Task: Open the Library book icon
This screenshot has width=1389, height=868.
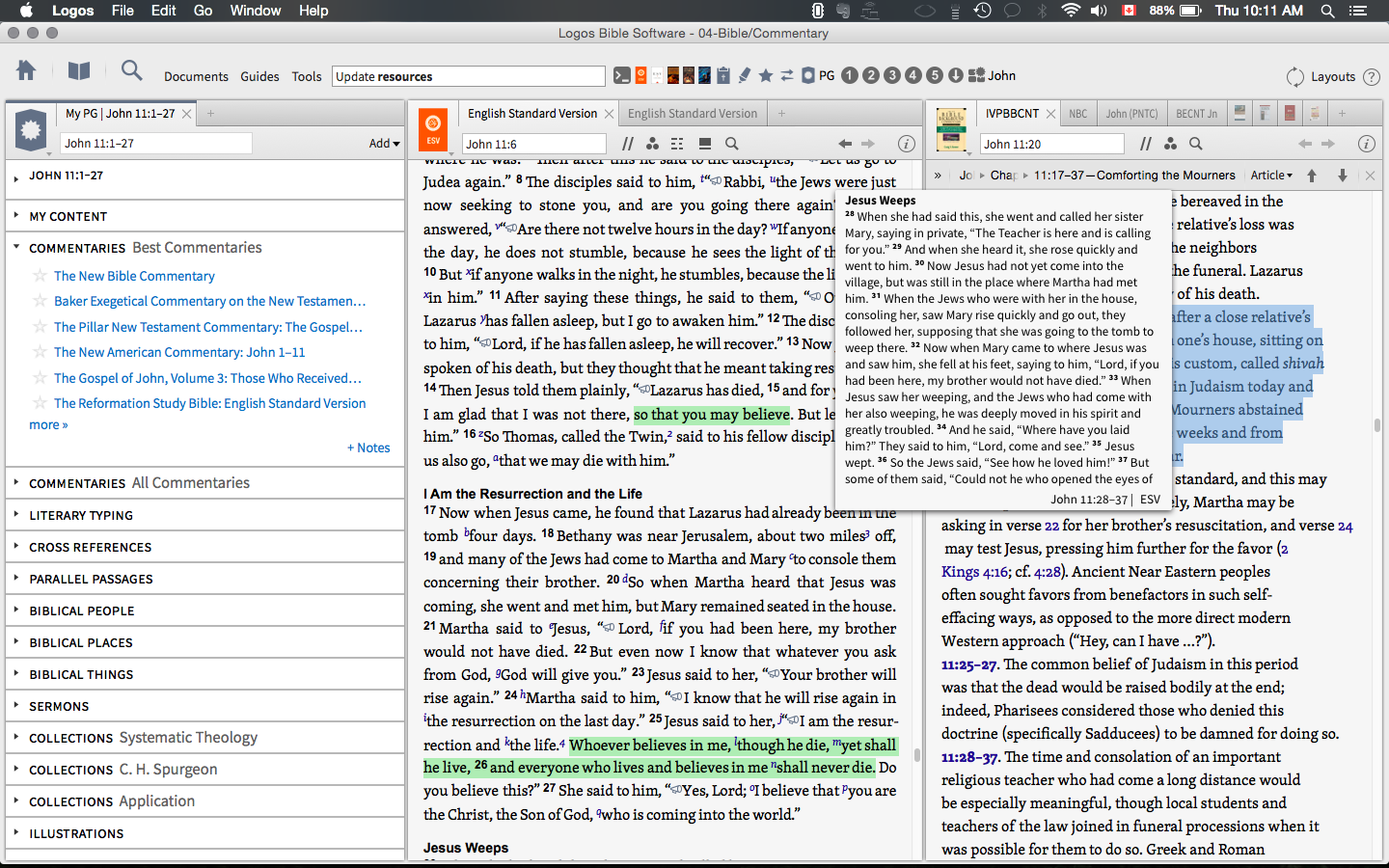Action: click(x=79, y=70)
